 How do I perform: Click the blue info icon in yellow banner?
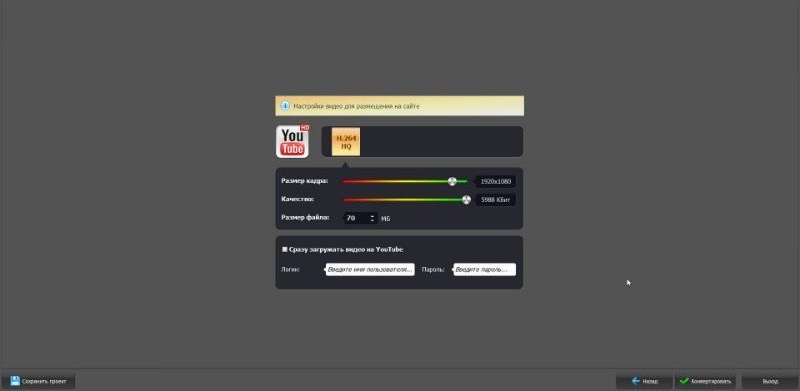(285, 106)
